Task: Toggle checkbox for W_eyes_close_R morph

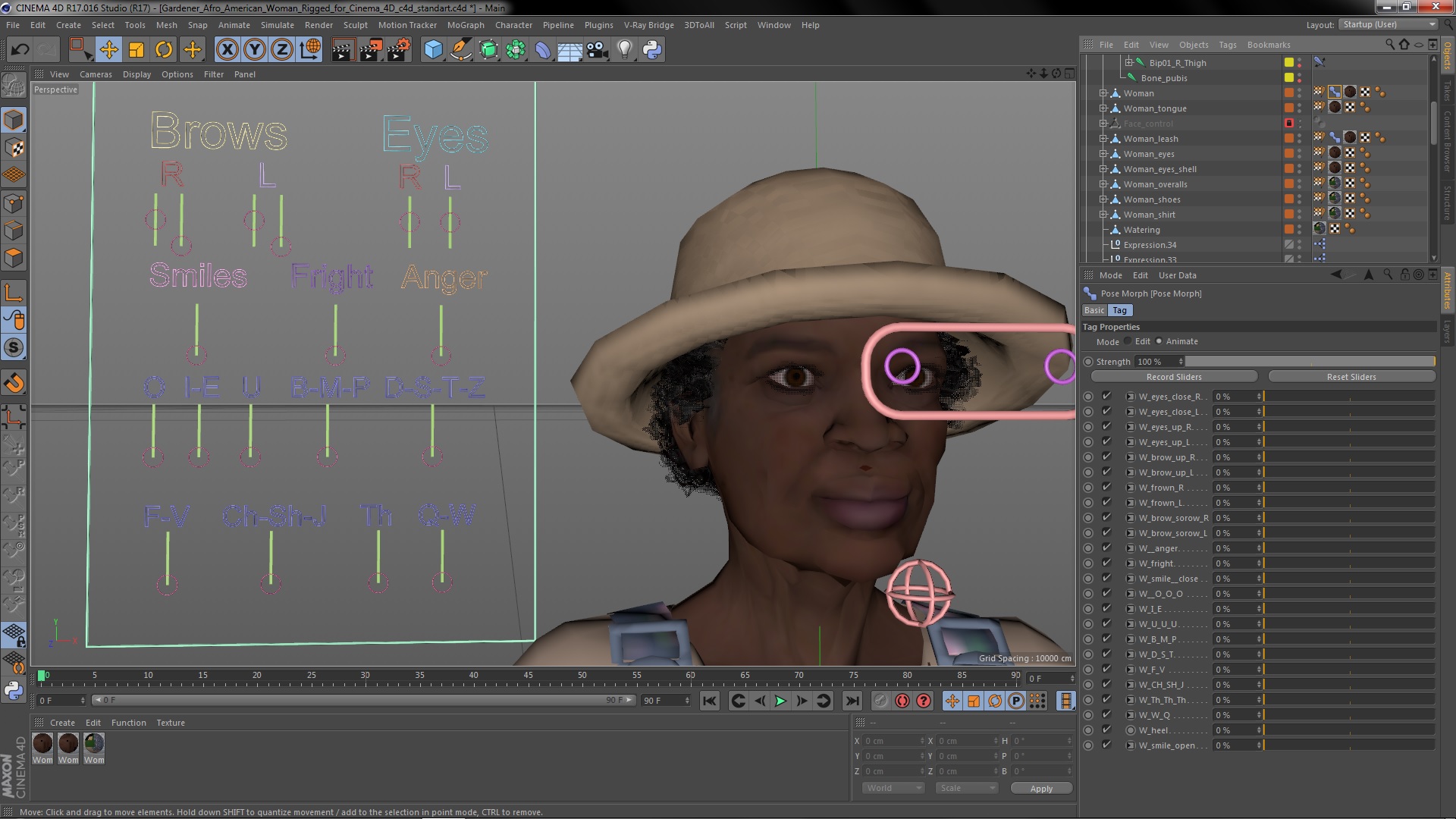Action: click(1106, 396)
